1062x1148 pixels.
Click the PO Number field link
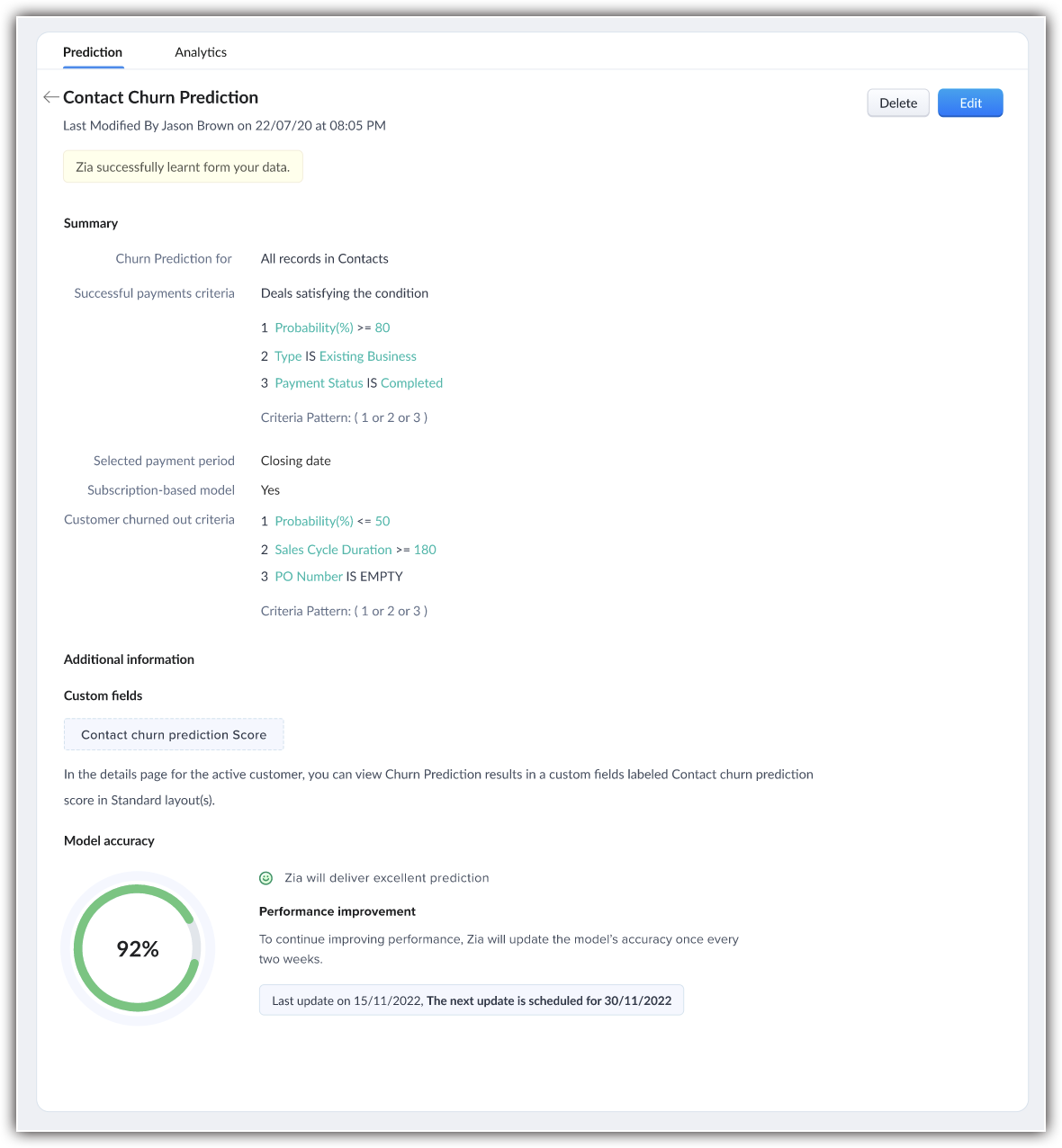point(309,577)
